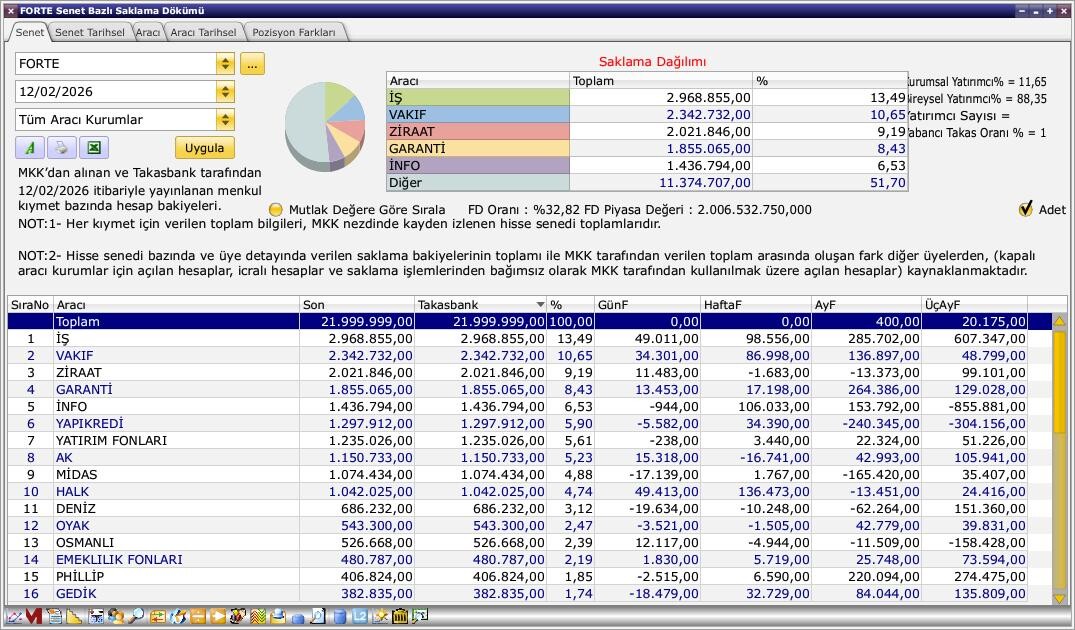Click the line chart icon in bottom toolbar

coord(14,617)
